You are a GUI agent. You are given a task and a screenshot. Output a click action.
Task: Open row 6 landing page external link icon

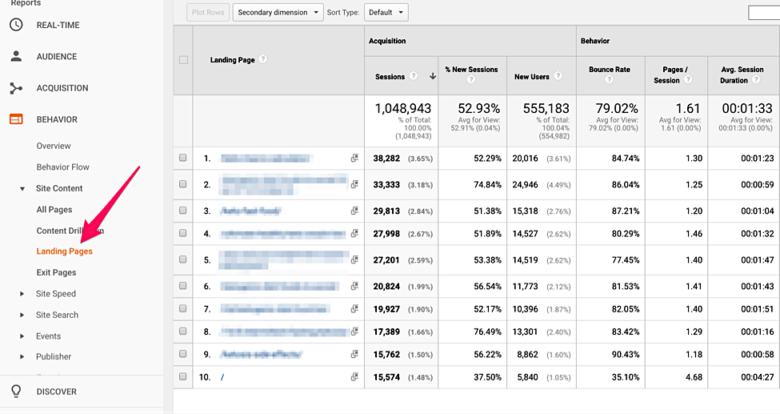pos(354,286)
